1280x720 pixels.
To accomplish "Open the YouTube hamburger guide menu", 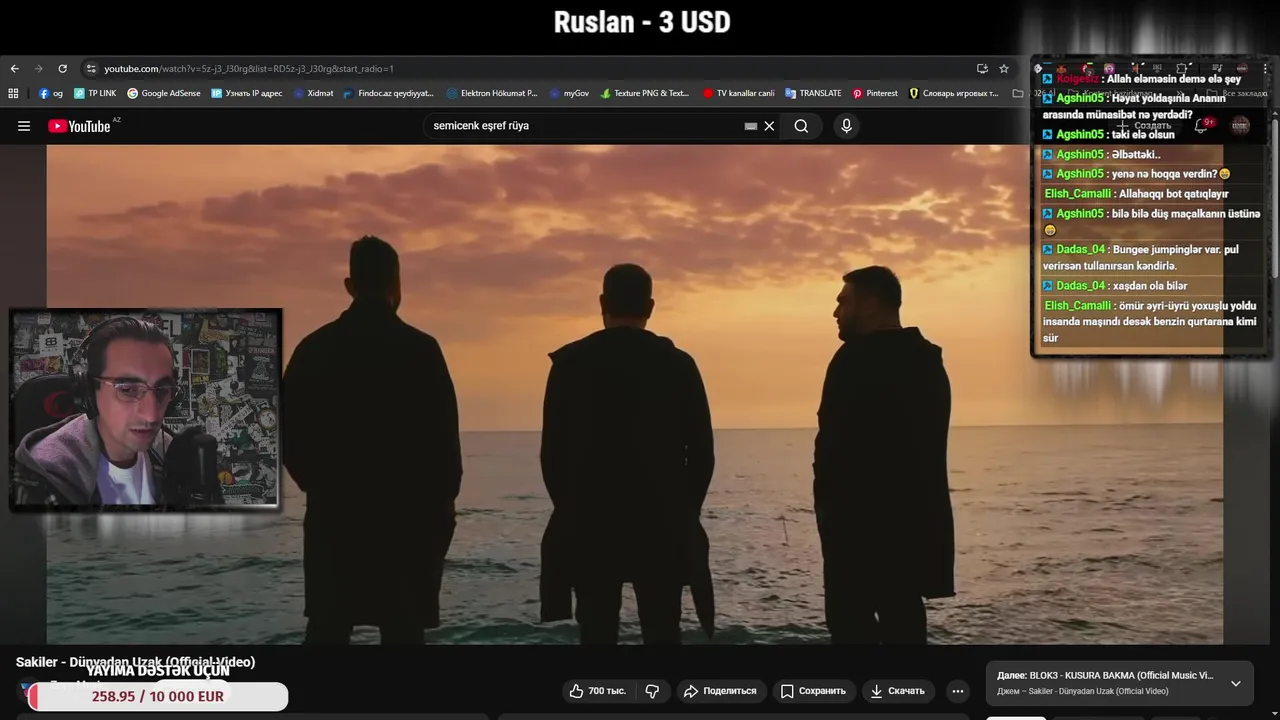I will coord(24,126).
